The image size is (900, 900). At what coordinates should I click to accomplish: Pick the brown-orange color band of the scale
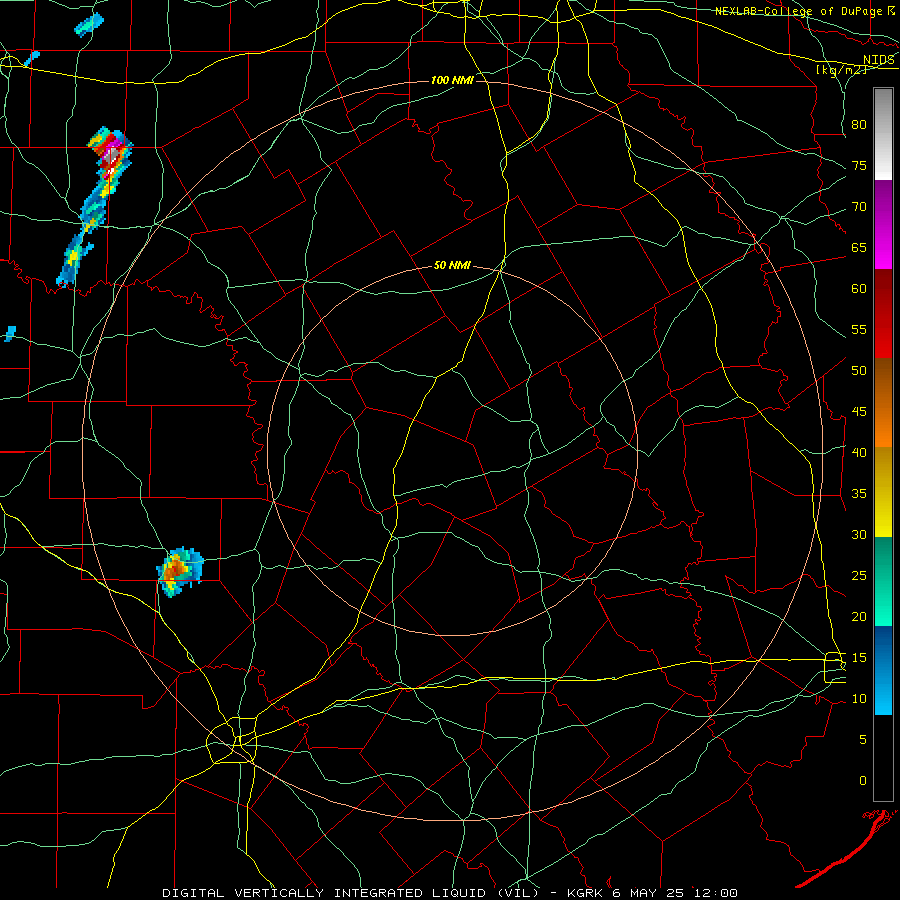(x=883, y=403)
